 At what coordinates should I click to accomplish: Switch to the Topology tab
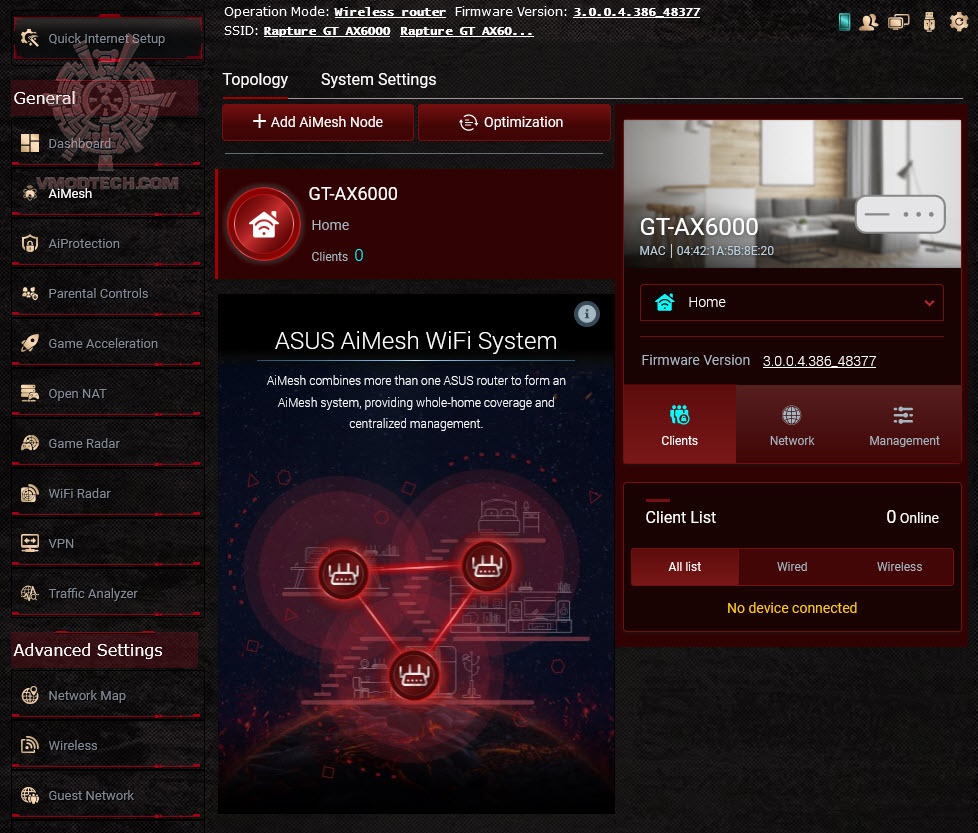pos(255,80)
